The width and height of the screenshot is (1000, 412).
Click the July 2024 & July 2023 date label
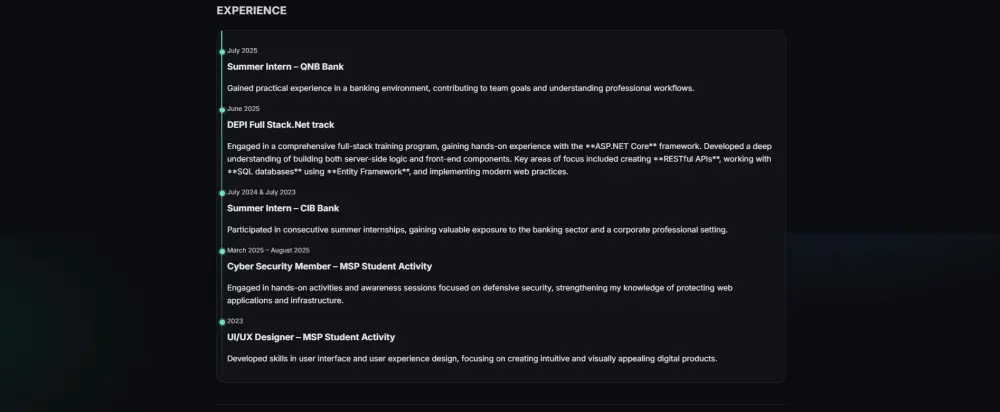[x=261, y=192]
